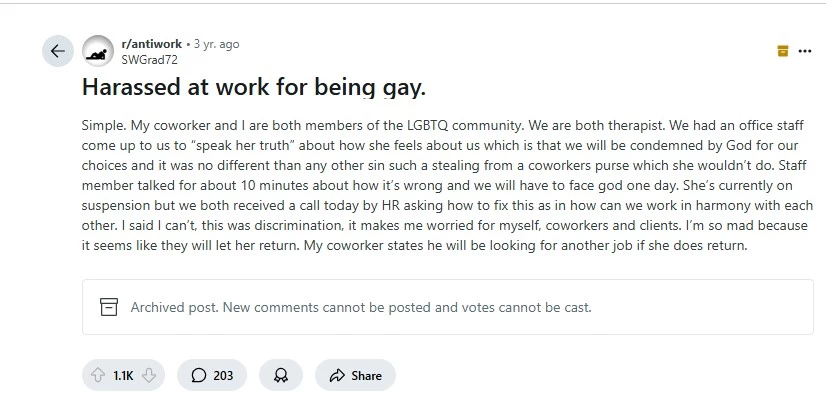Go back using the left arrow button

[57, 51]
